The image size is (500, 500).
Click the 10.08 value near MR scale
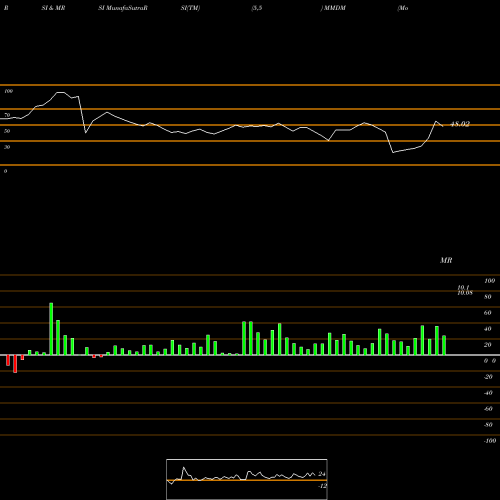pos(465,293)
